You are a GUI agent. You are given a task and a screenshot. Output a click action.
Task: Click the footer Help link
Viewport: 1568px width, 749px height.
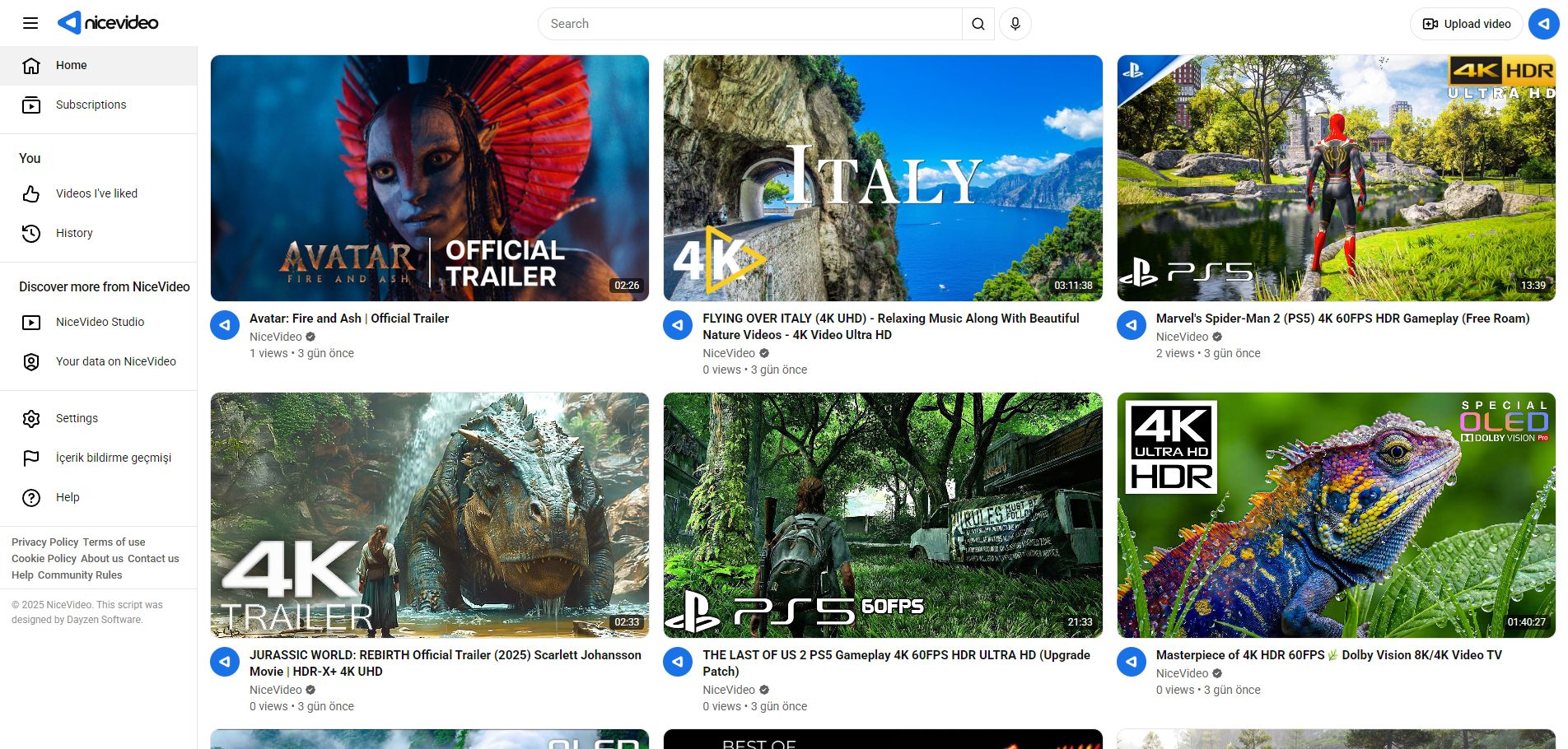[x=22, y=575]
